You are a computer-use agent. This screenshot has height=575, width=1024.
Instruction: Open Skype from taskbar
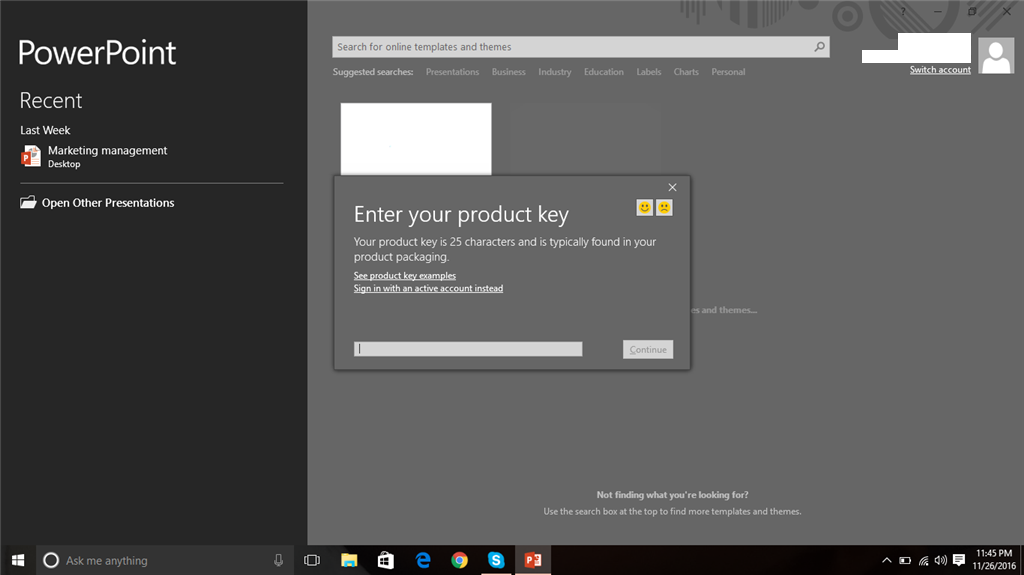[496, 560]
